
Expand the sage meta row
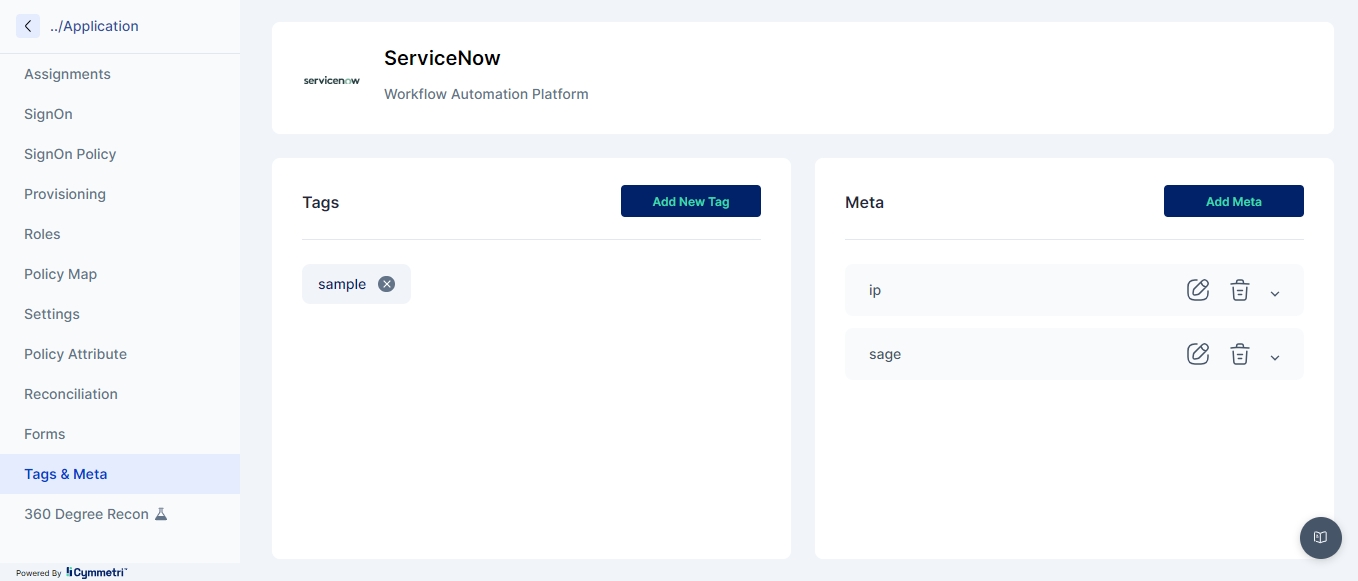1275,357
